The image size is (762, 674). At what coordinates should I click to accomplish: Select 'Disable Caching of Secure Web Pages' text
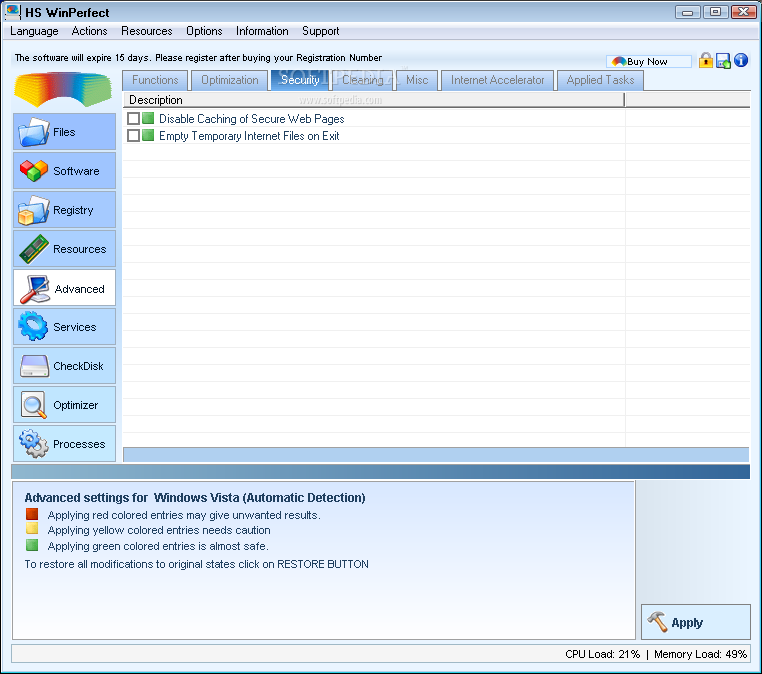(252, 119)
